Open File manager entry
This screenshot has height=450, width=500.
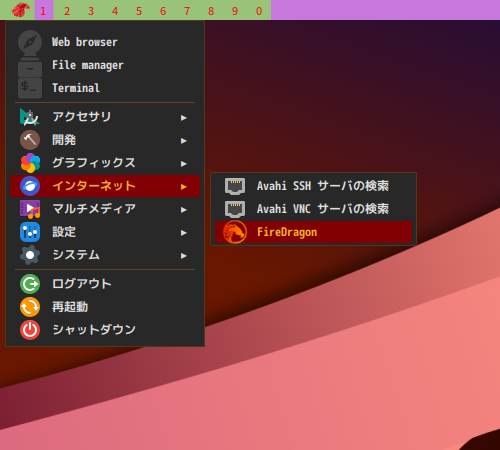click(105, 65)
